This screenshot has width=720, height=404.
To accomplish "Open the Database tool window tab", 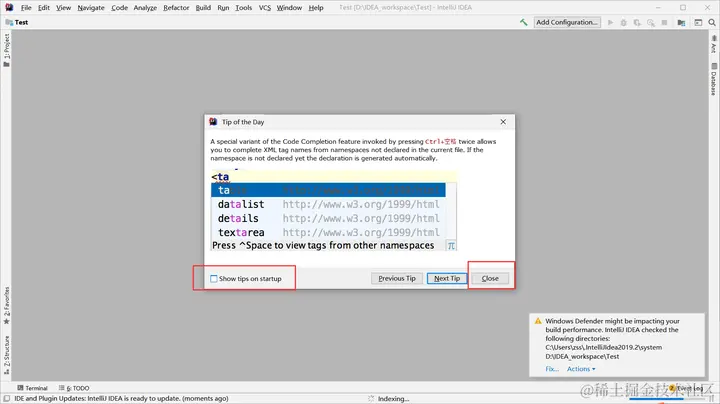I will (x=714, y=79).
